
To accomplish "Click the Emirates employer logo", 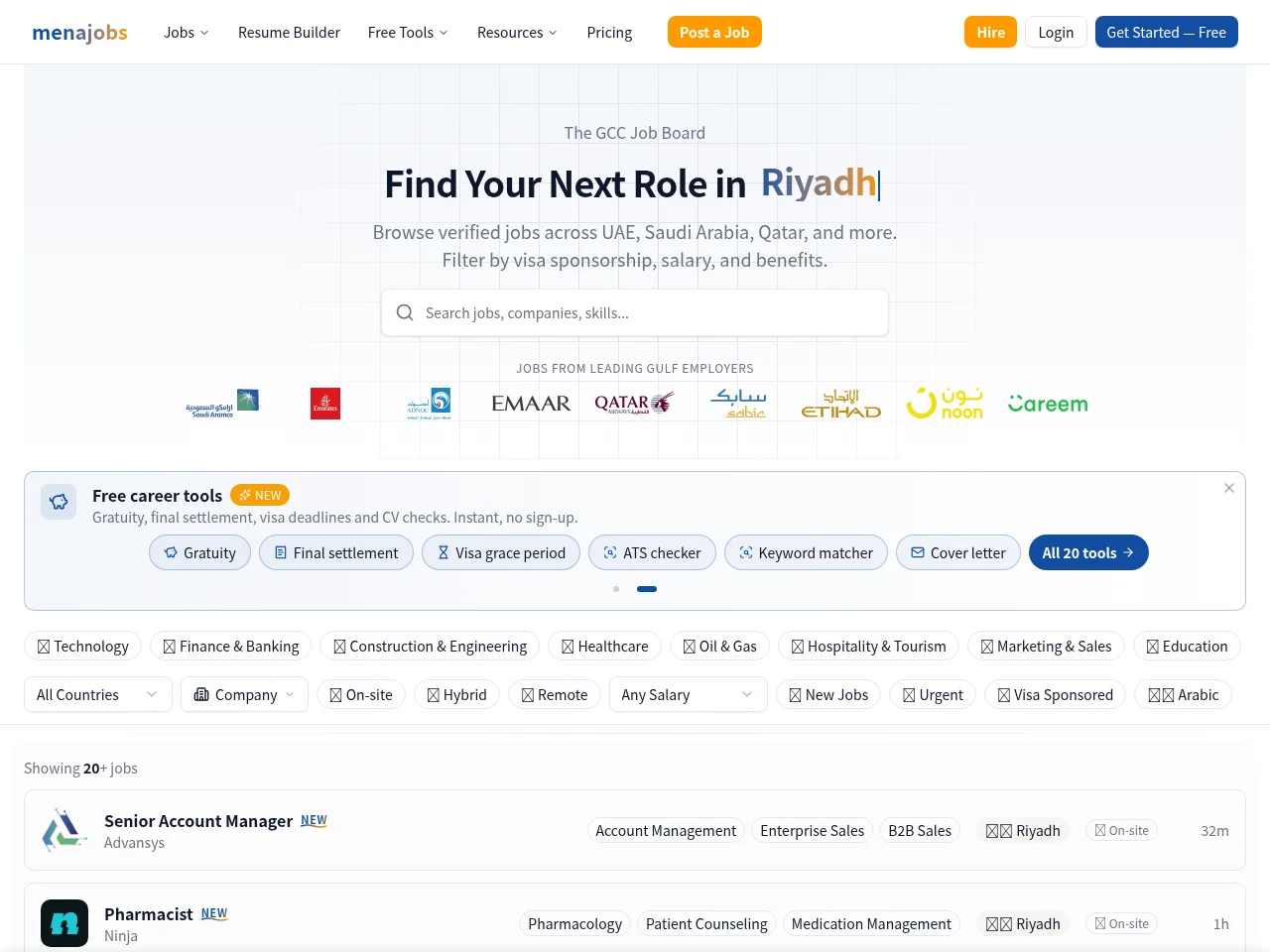I will pyautogui.click(x=325, y=404).
